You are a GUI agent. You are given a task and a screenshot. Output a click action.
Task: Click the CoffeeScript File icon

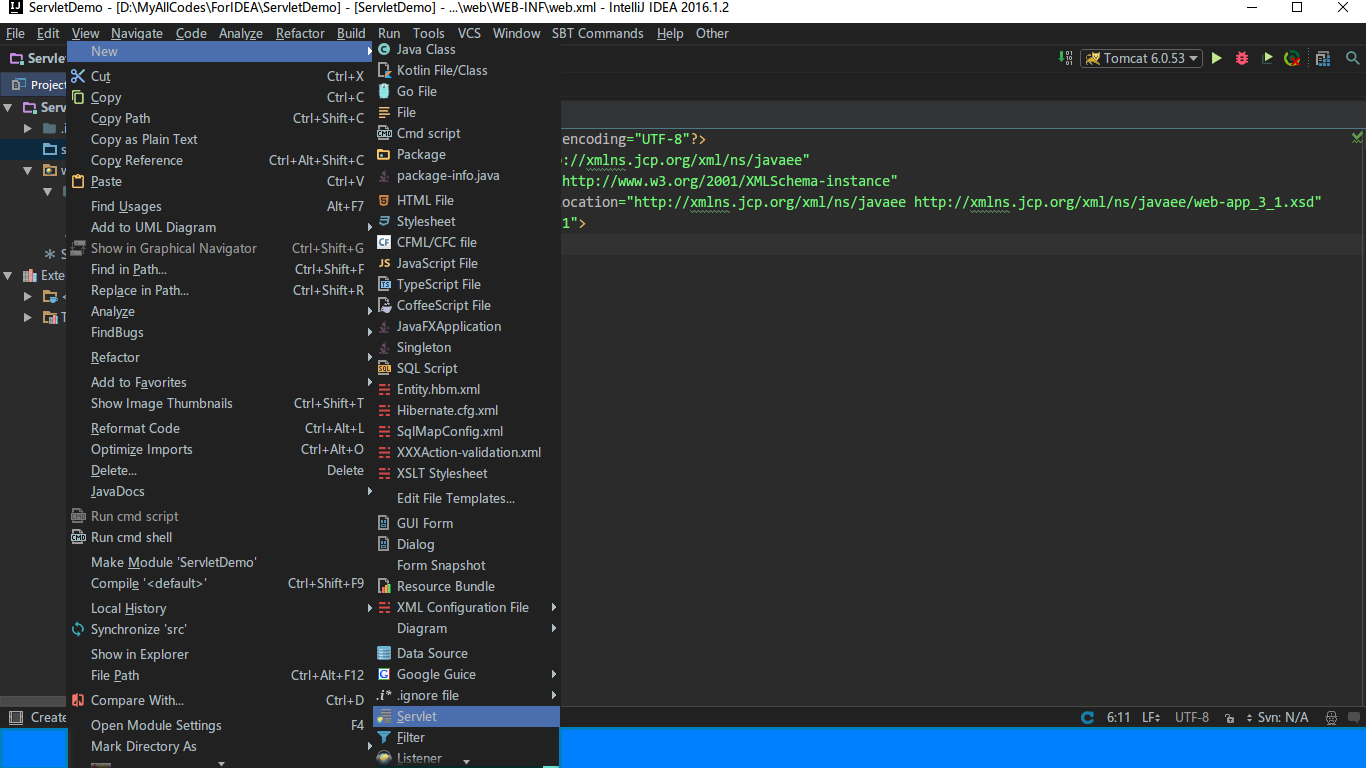(x=384, y=305)
